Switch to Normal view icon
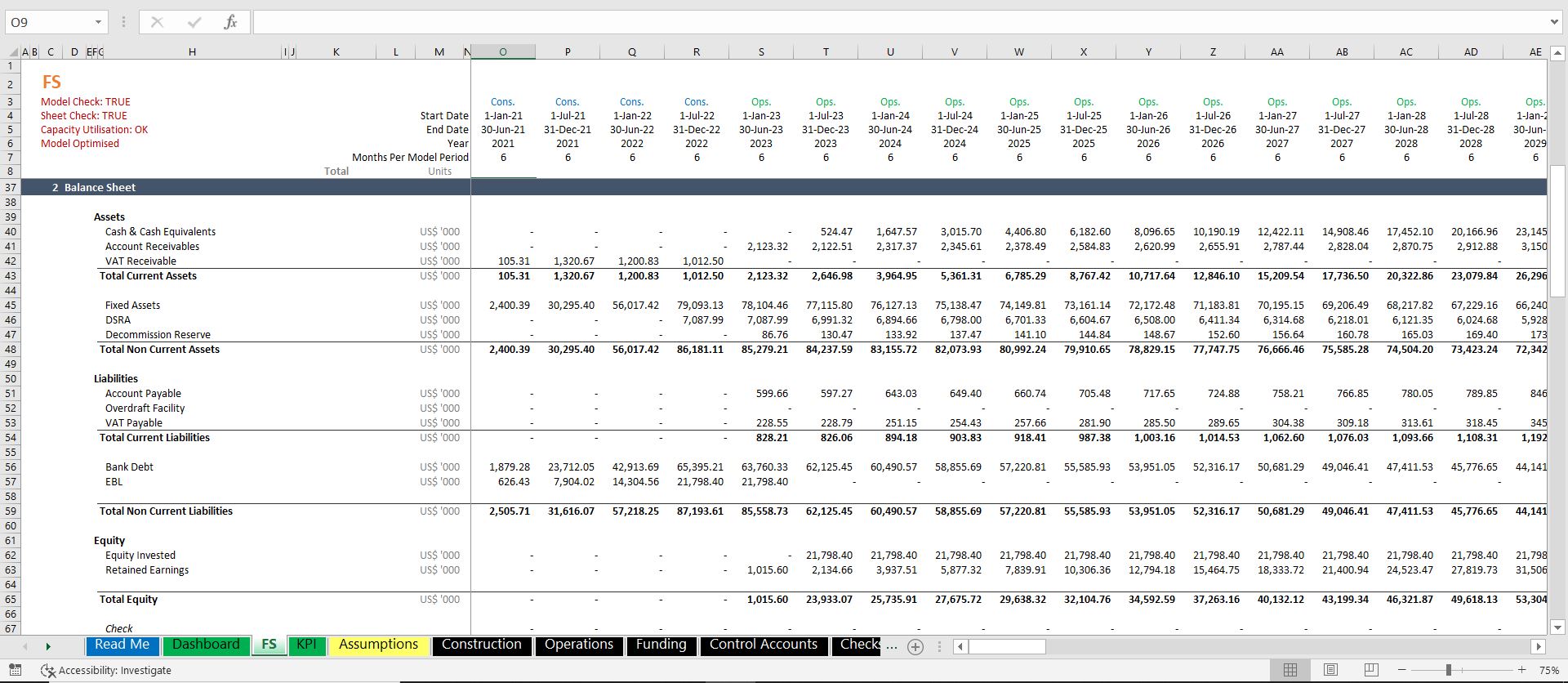This screenshot has height=683, width=1568. point(1290,670)
